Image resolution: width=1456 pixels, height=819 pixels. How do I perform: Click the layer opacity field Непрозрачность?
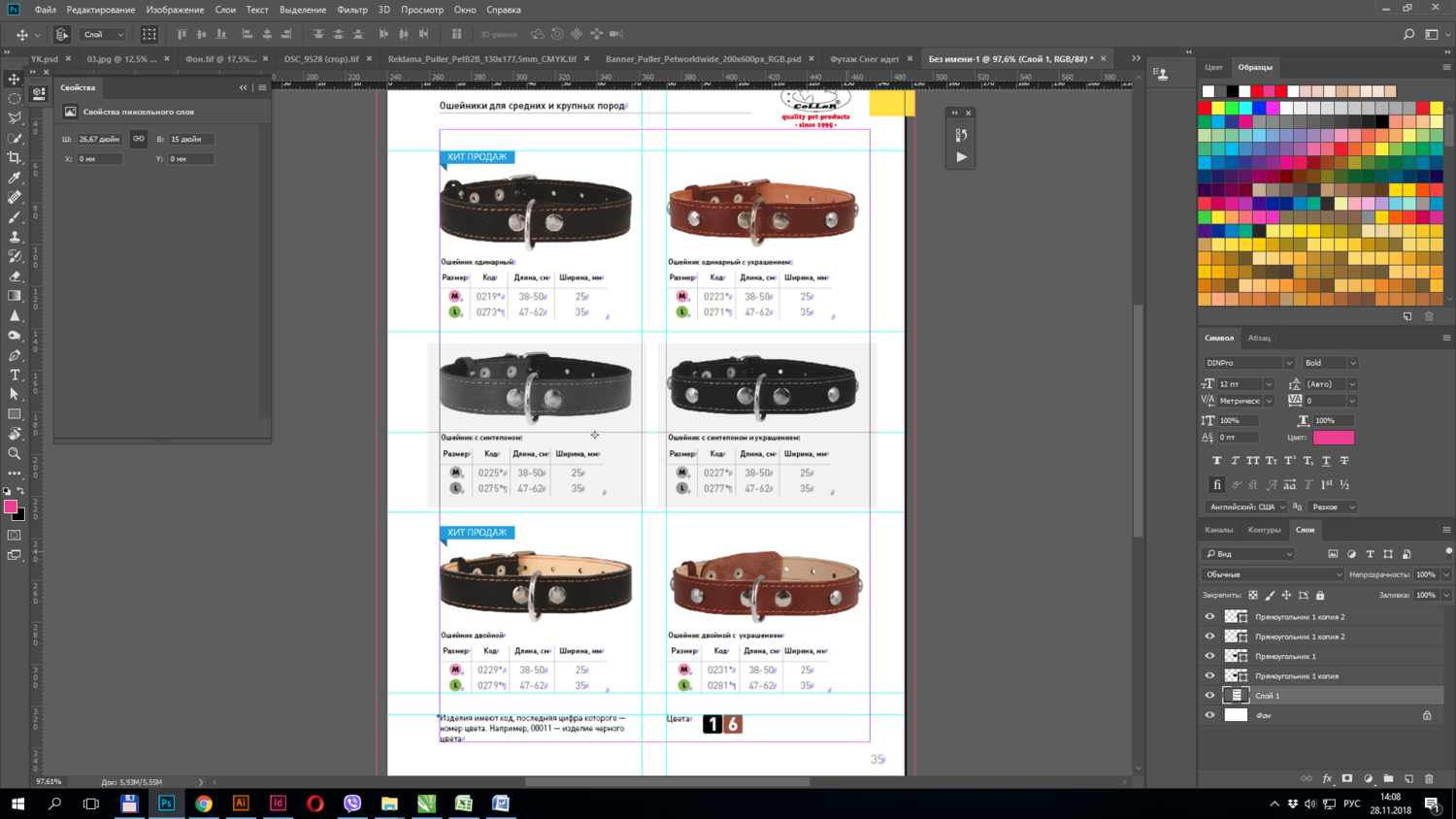pyautogui.click(x=1426, y=574)
